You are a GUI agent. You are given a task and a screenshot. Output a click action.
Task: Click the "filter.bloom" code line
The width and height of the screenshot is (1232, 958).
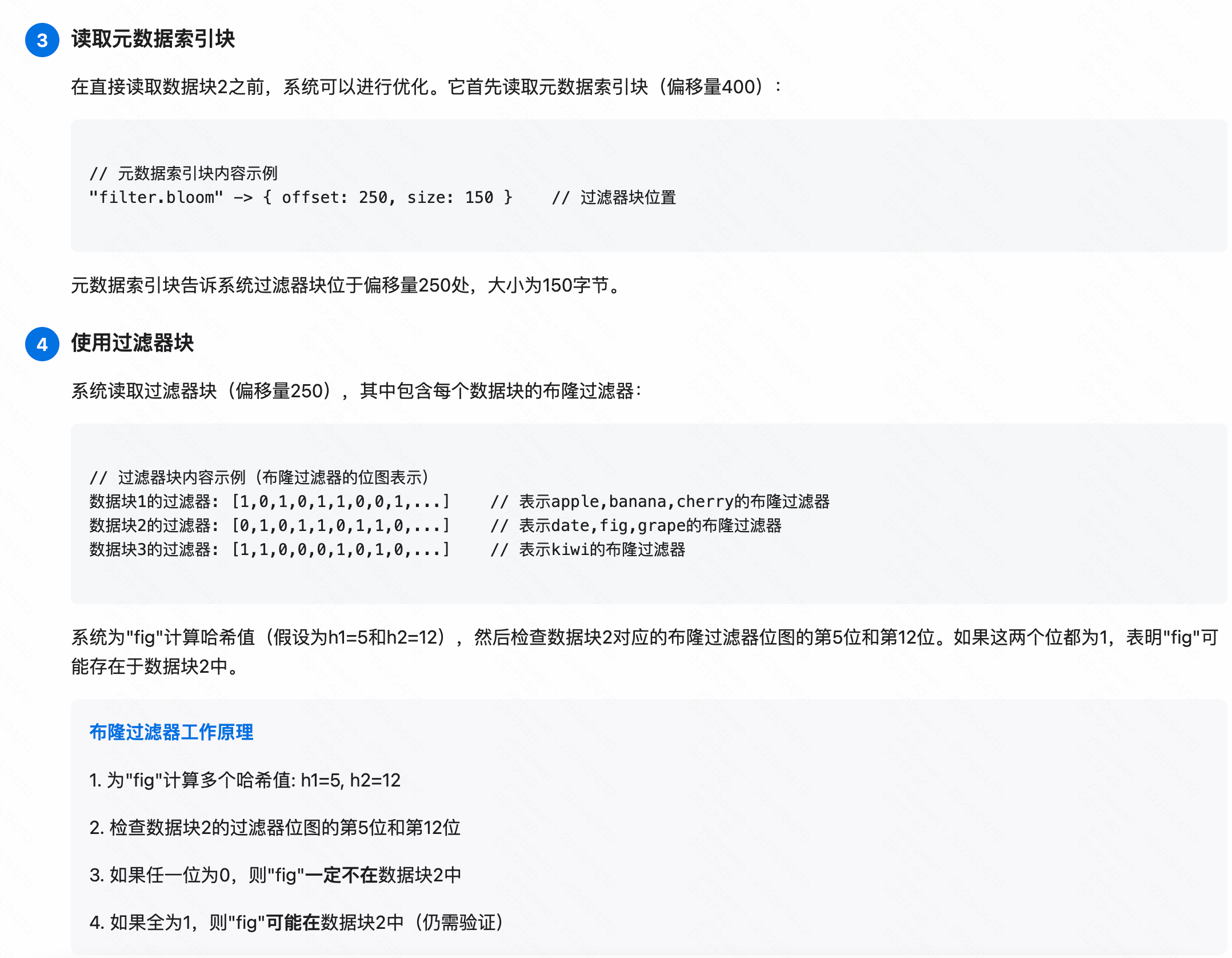(301, 198)
